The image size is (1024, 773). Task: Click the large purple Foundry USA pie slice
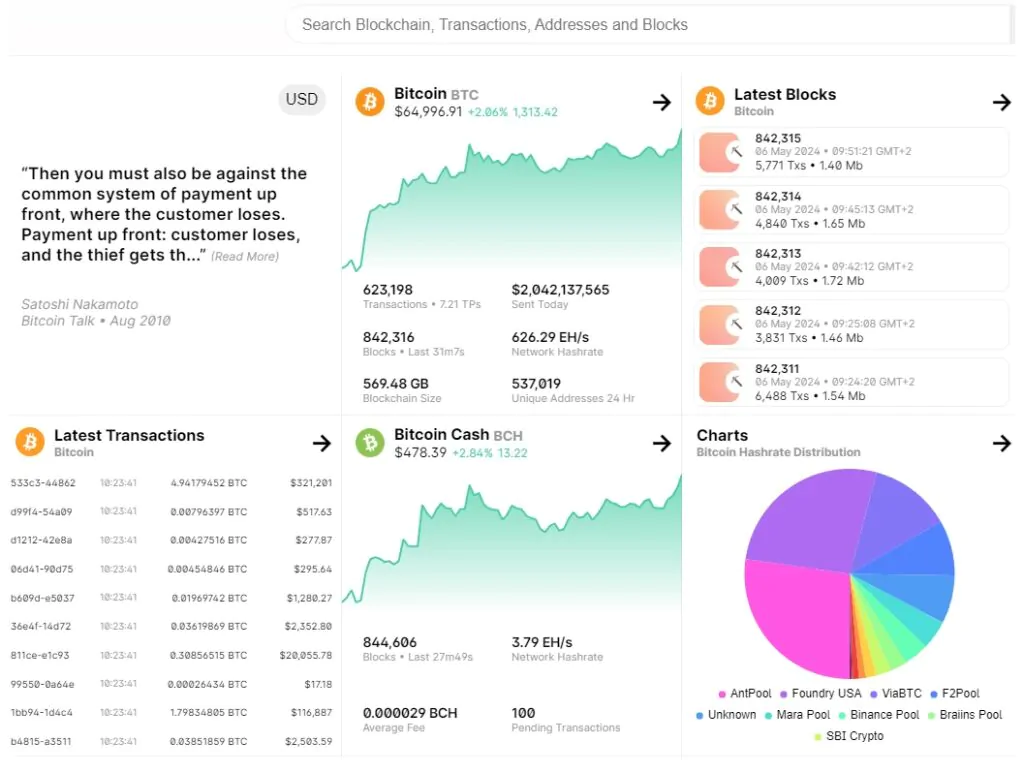[812, 522]
